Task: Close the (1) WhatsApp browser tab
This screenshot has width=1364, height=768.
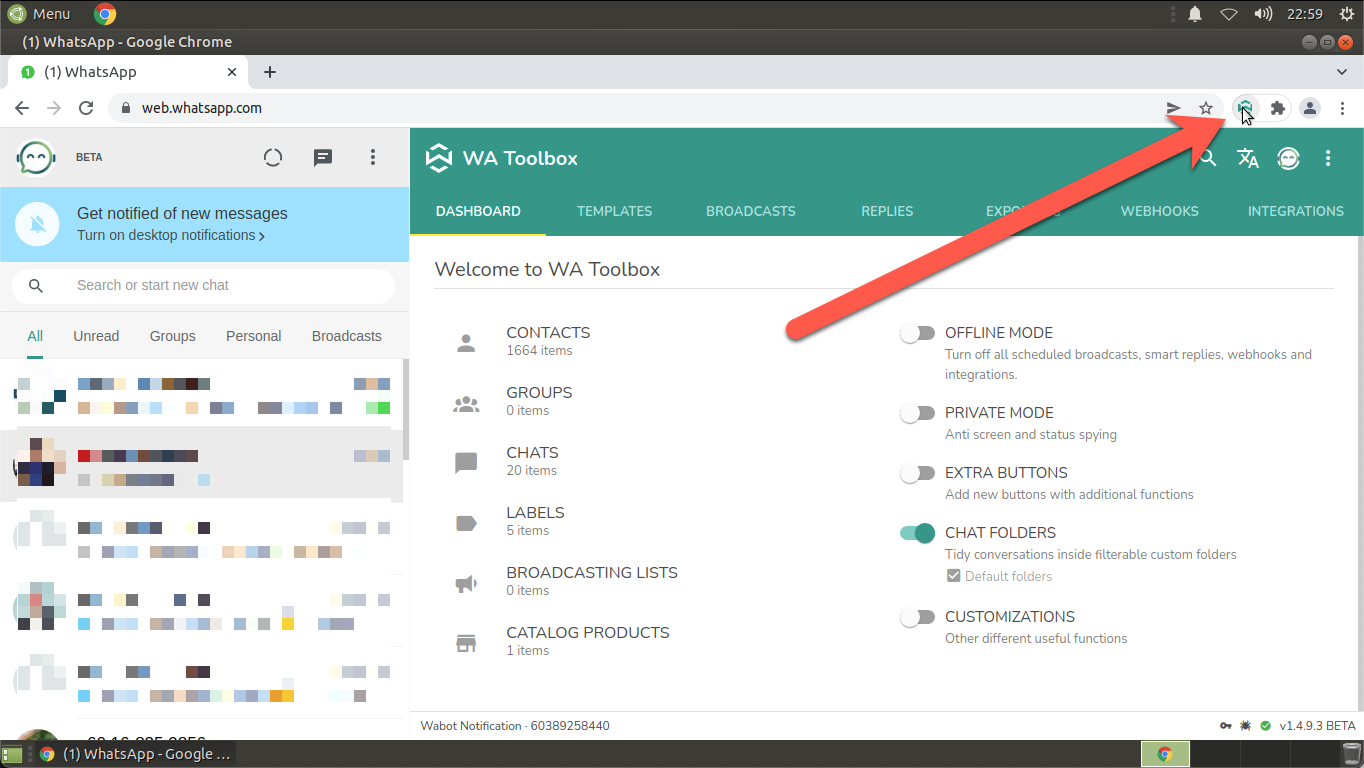Action: click(232, 72)
